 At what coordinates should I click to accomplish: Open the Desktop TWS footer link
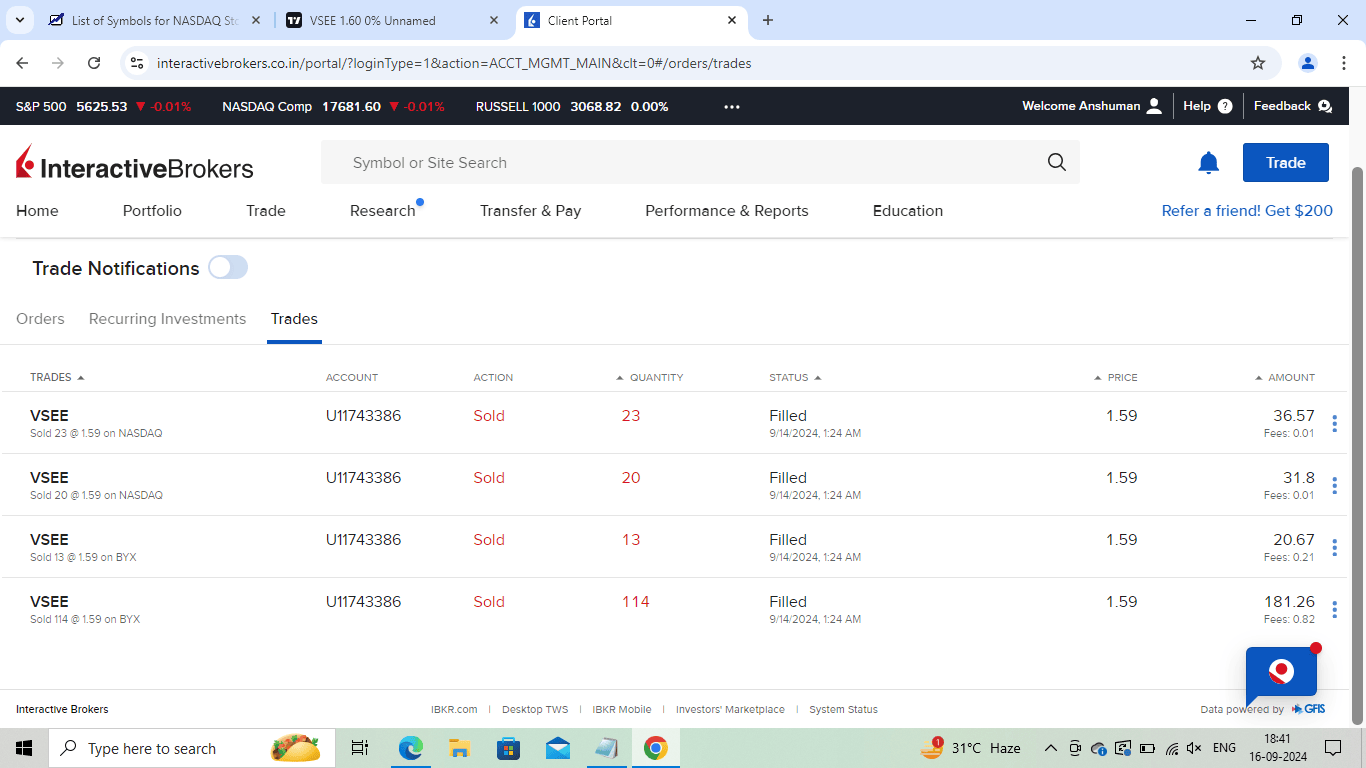click(535, 710)
